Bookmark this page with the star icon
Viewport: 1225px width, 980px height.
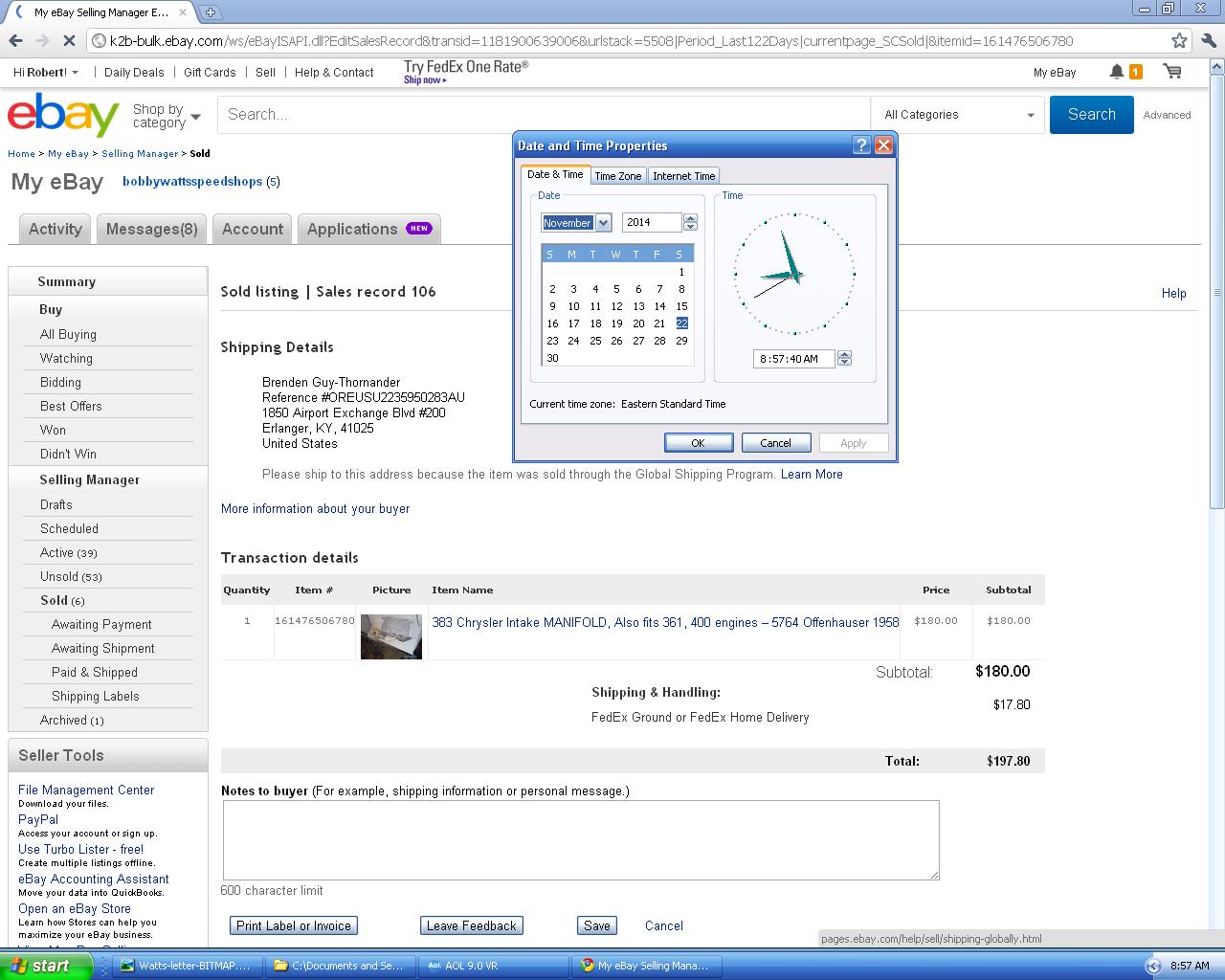(x=1179, y=41)
